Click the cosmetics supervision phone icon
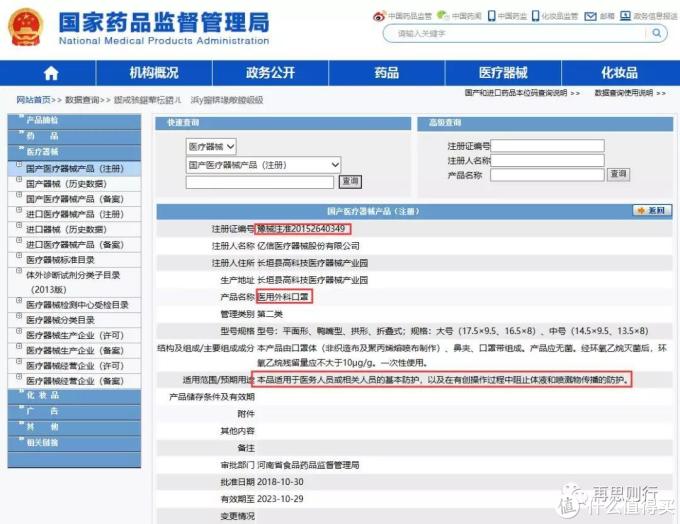The width and height of the screenshot is (680, 524). (x=536, y=16)
